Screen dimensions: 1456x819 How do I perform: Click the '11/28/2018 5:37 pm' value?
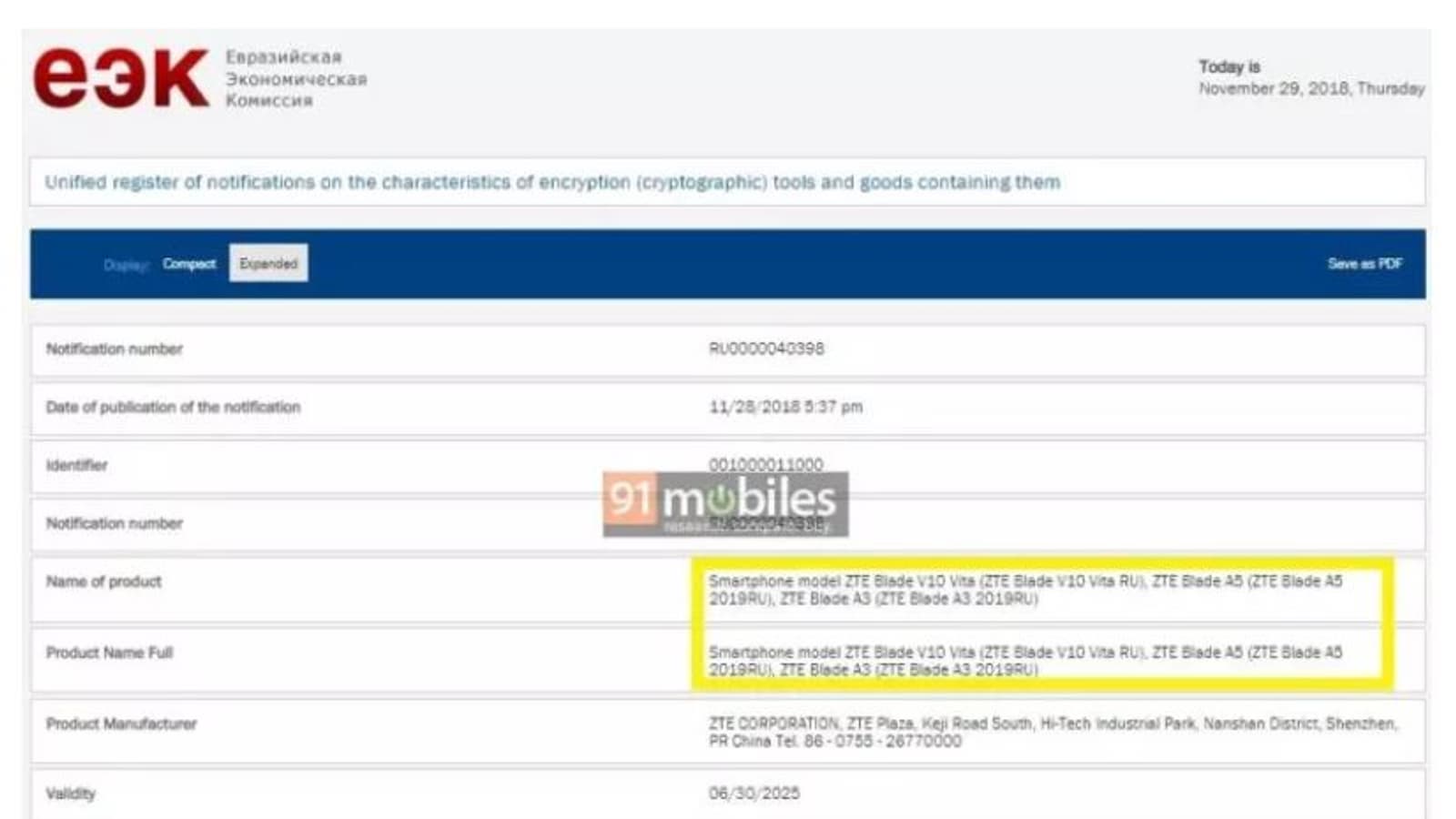pyautogui.click(x=785, y=407)
